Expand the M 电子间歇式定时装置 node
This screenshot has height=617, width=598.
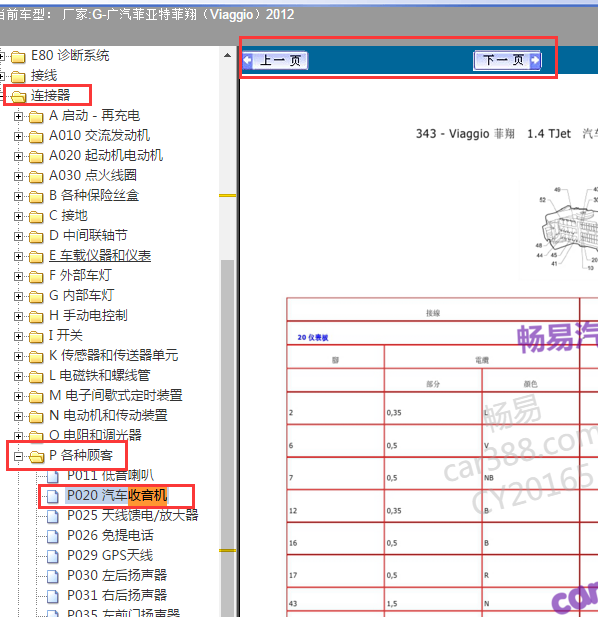point(18,396)
